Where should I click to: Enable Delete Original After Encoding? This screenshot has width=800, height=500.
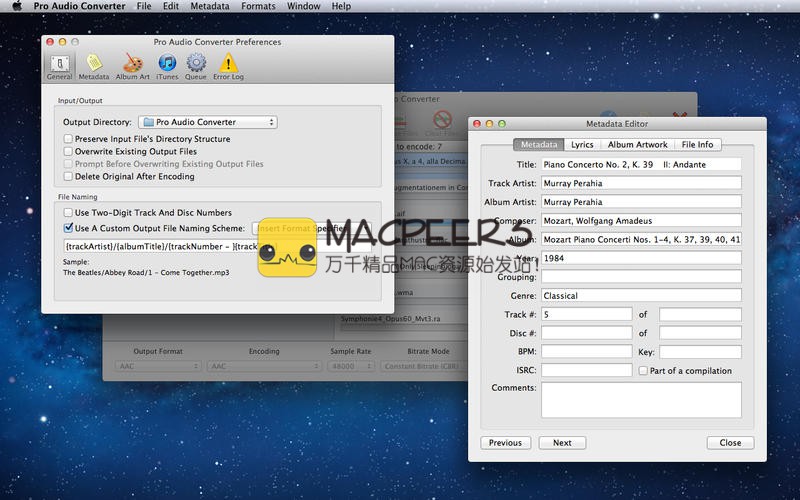point(68,177)
